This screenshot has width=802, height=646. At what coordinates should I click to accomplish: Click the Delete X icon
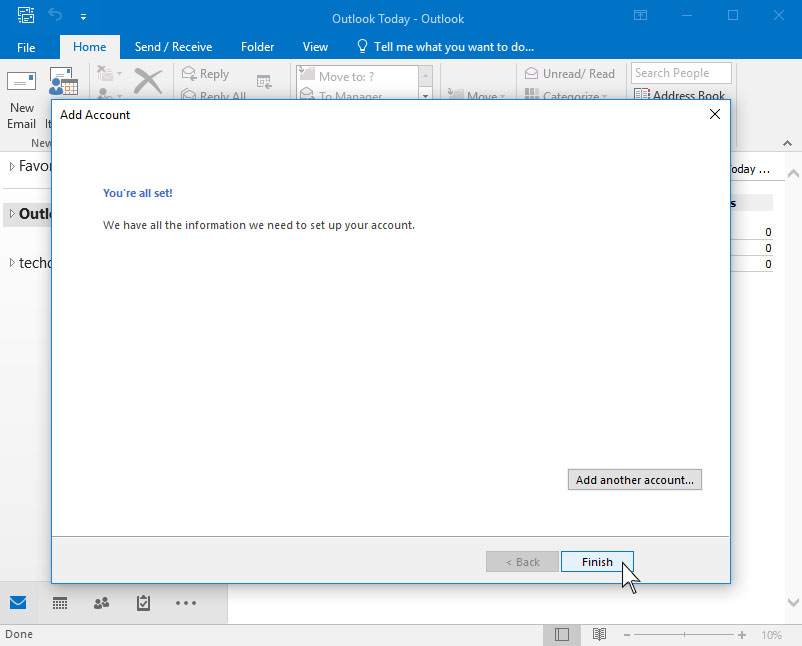pyautogui.click(x=148, y=82)
